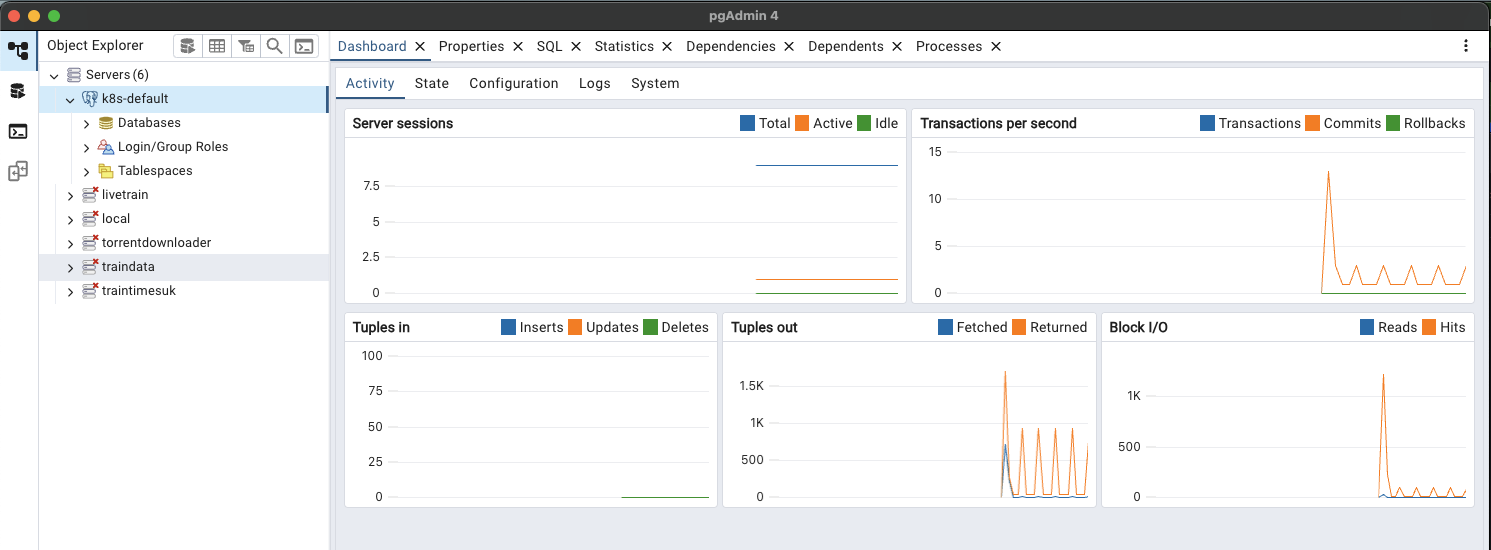Switch to the Statistics tab
This screenshot has width=1491, height=550.
click(623, 46)
